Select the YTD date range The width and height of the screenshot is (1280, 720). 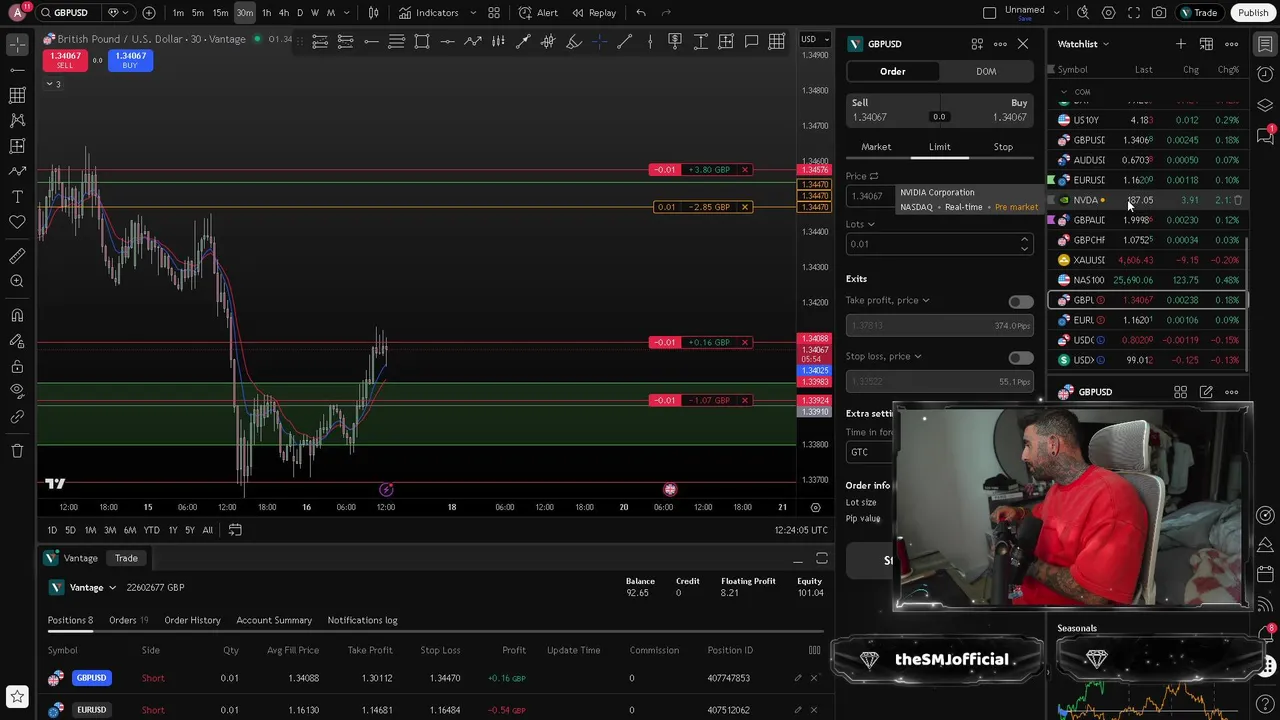[151, 530]
